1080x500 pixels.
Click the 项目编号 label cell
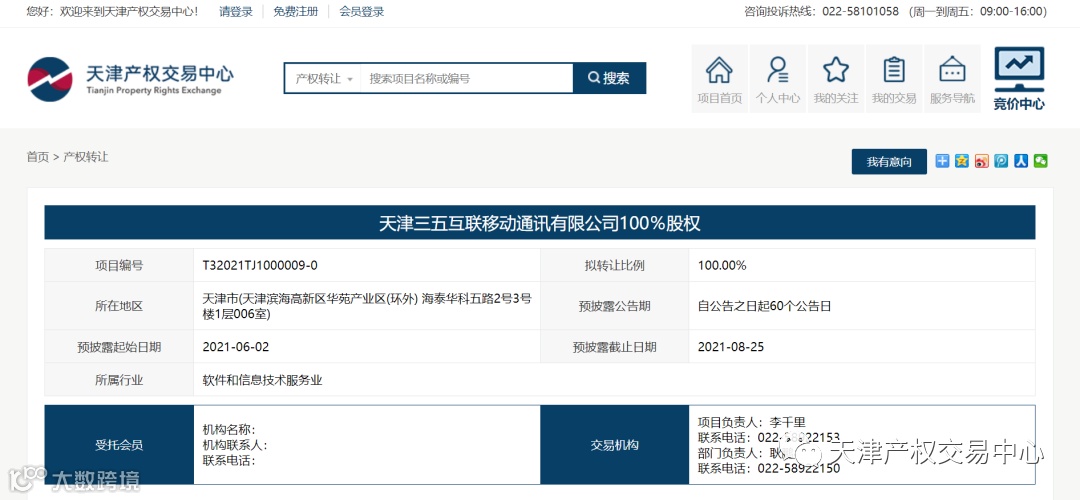pos(119,265)
